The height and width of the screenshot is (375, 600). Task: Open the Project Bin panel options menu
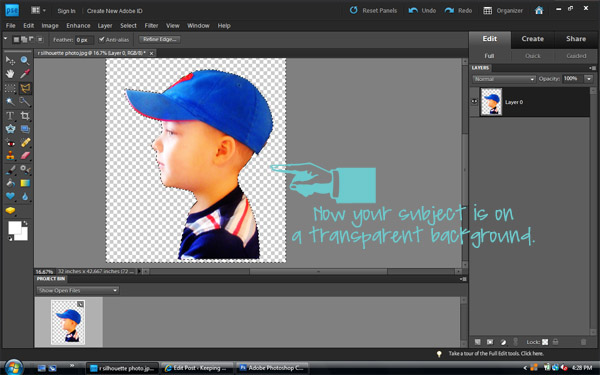click(x=463, y=279)
